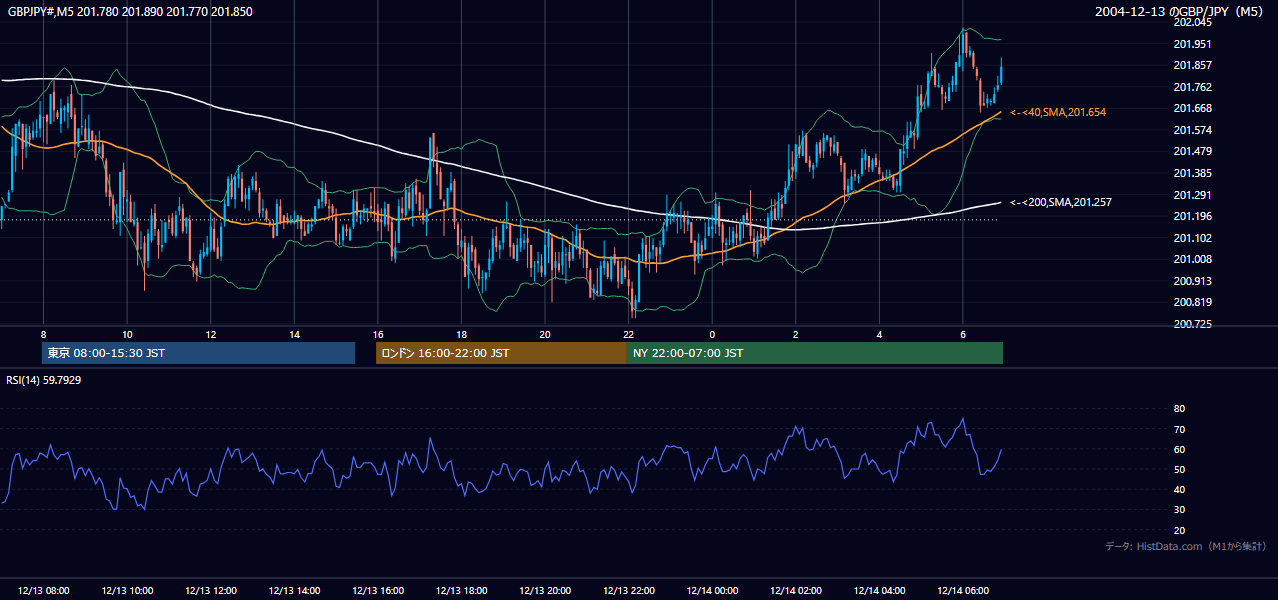1278x600 pixels.
Task: Click bottom time label 12/13 22:00
Action: pyautogui.click(x=629, y=591)
